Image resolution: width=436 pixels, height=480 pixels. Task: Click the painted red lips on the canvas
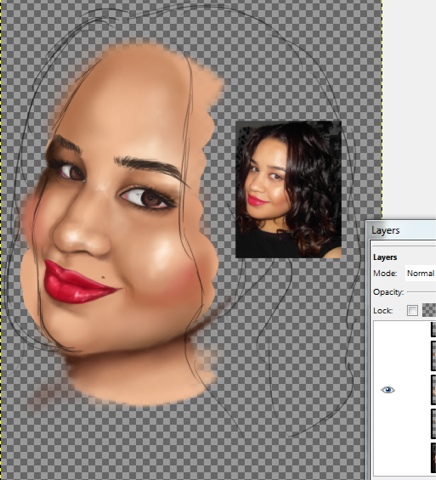[x=79, y=283]
